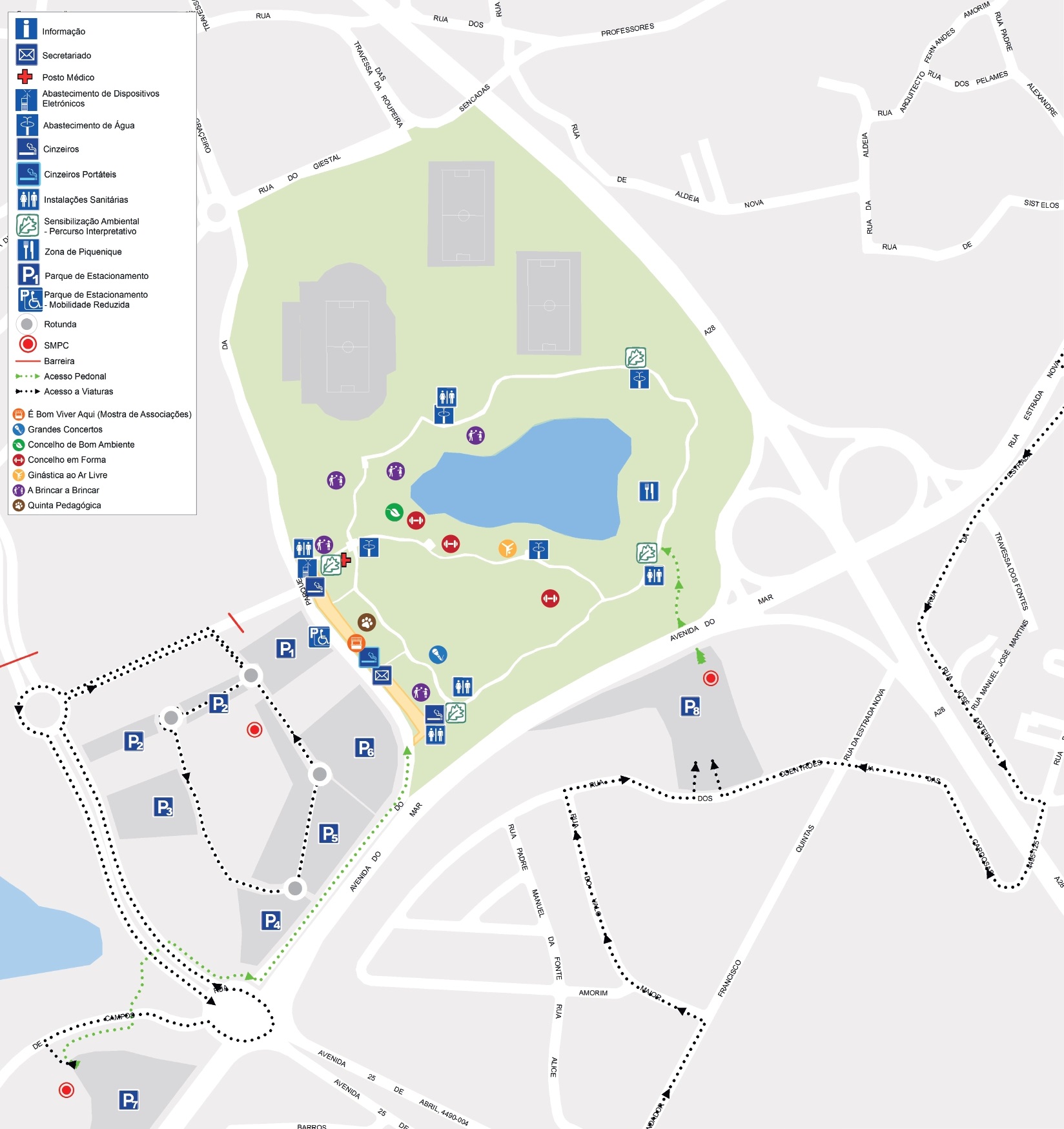
Task: Select the orange Ginástica ao Ar Livre marker
Action: point(507,548)
